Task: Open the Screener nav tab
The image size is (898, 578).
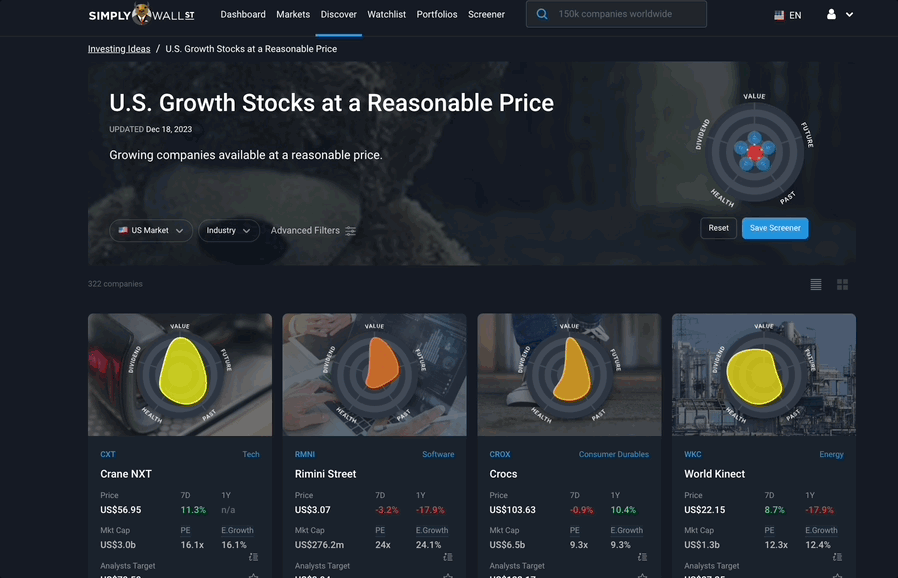Action: [486, 14]
